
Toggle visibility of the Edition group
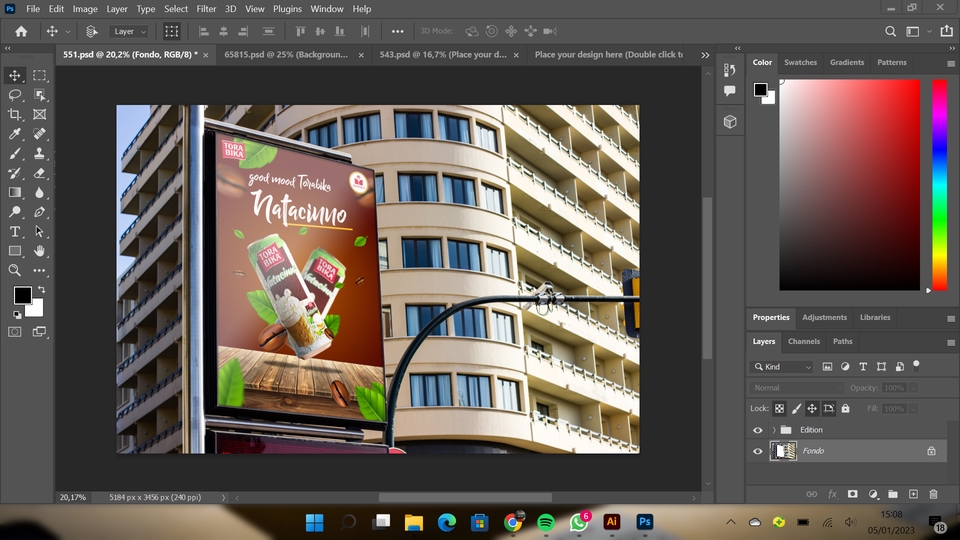pyautogui.click(x=758, y=430)
